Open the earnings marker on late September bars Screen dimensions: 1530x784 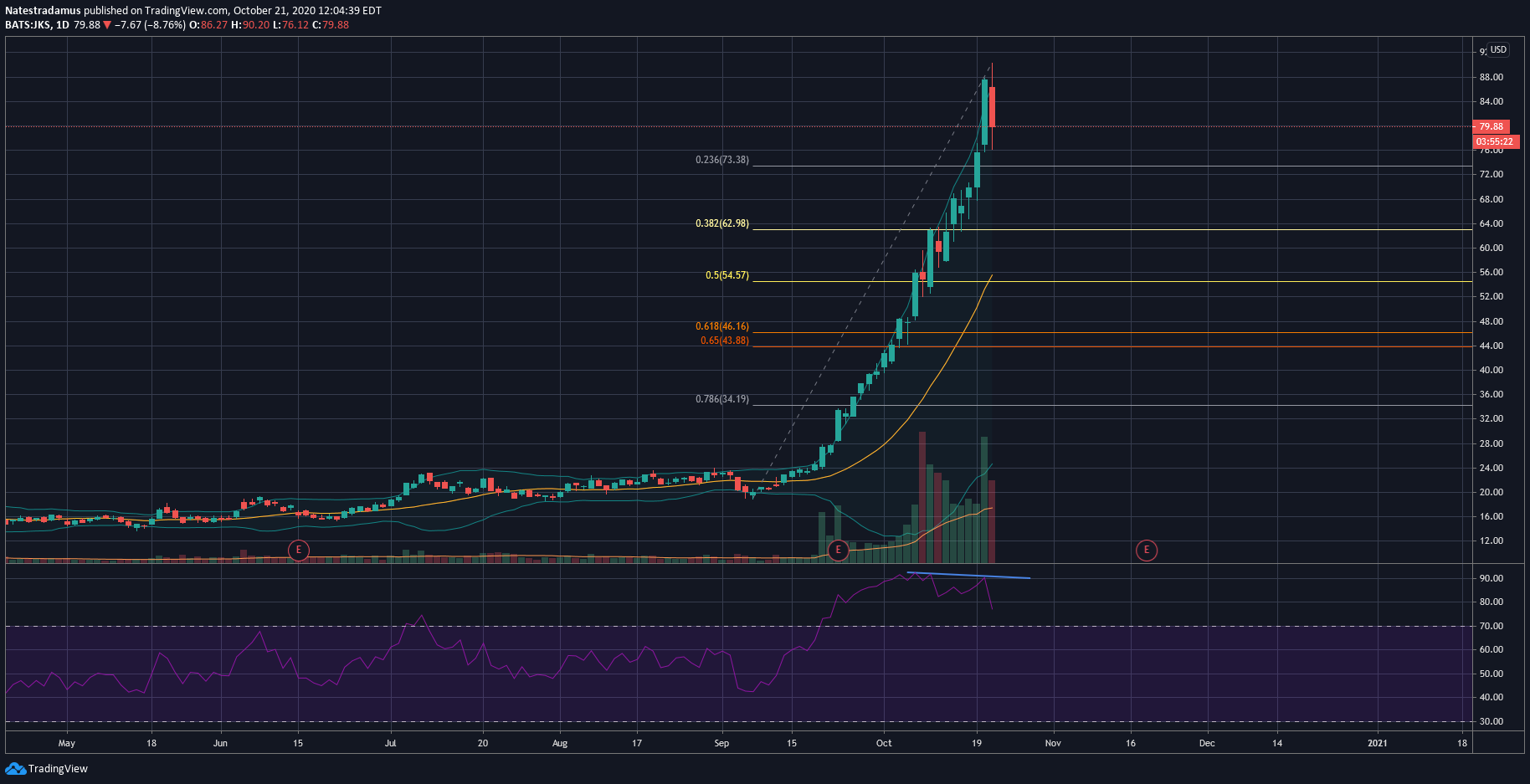[x=838, y=550]
